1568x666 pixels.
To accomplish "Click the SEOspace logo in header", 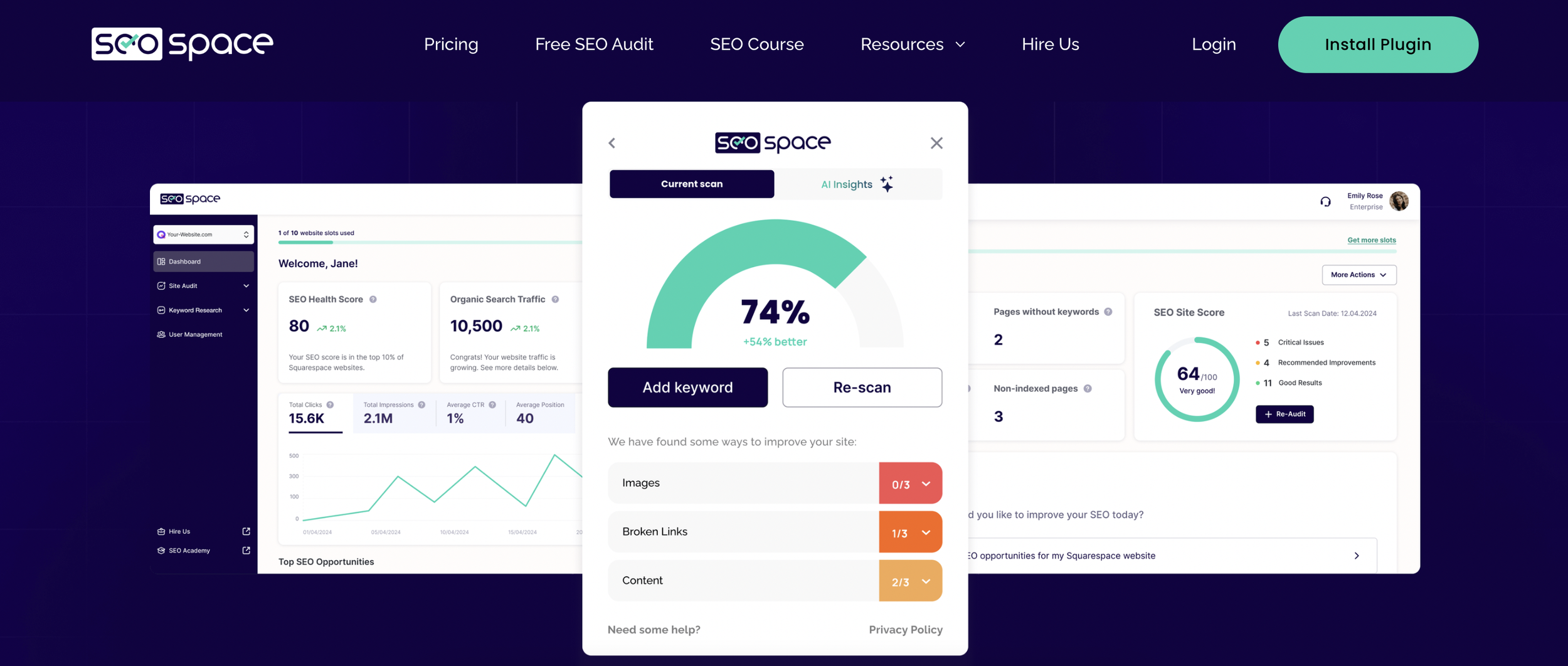I will click(x=183, y=44).
